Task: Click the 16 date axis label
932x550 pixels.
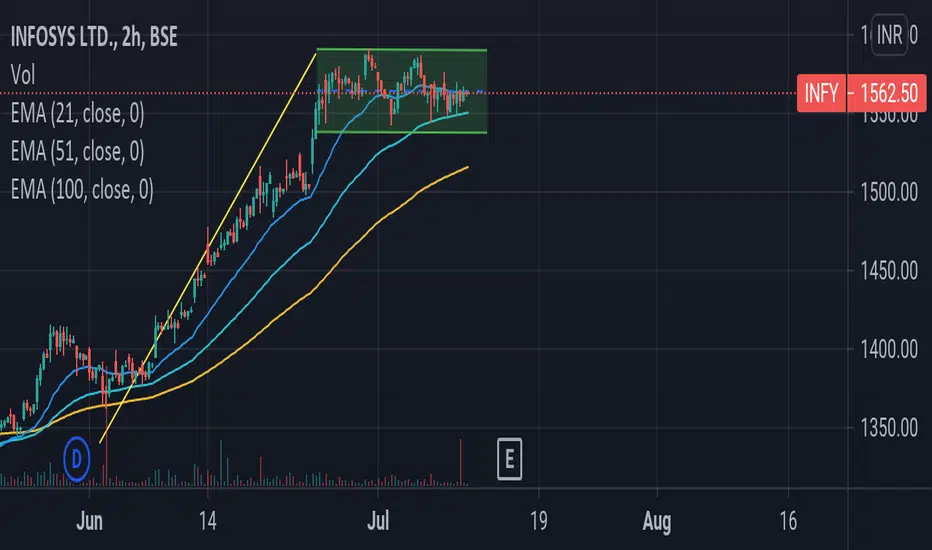Action: pos(788,521)
